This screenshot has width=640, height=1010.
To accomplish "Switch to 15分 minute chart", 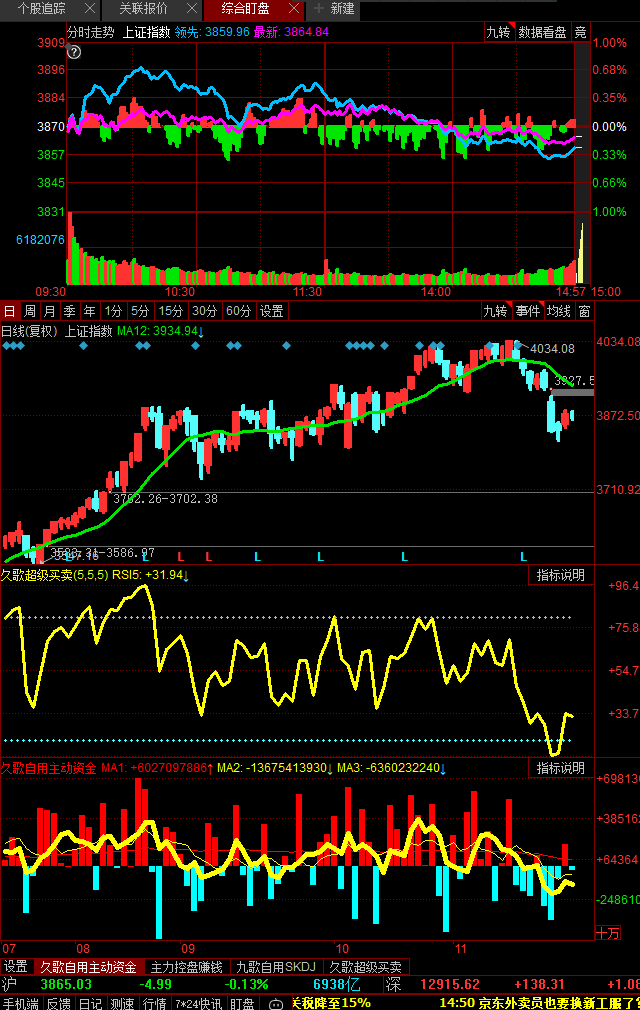I will point(171,311).
